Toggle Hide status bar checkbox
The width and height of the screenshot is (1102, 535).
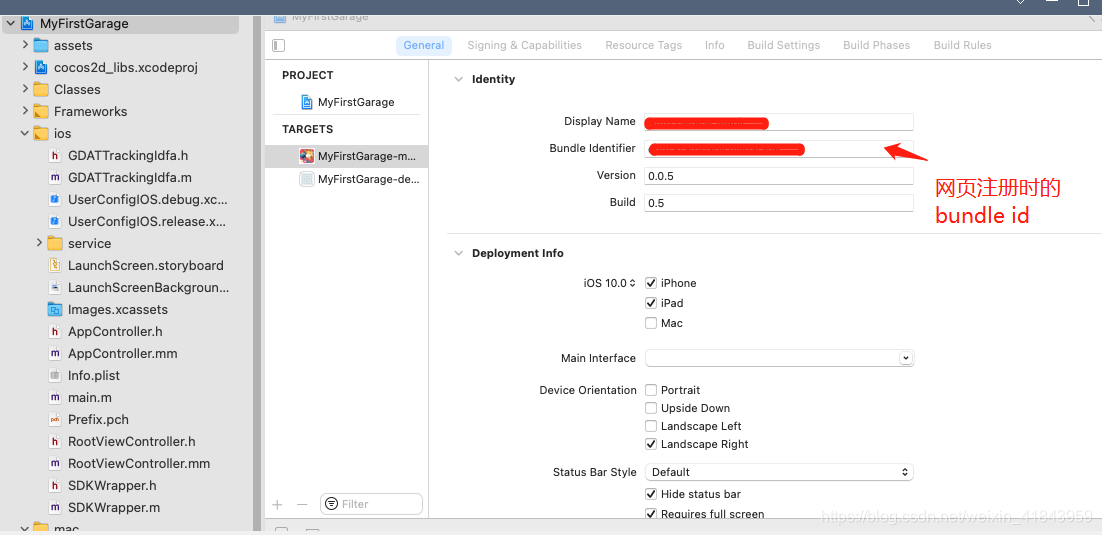click(651, 494)
